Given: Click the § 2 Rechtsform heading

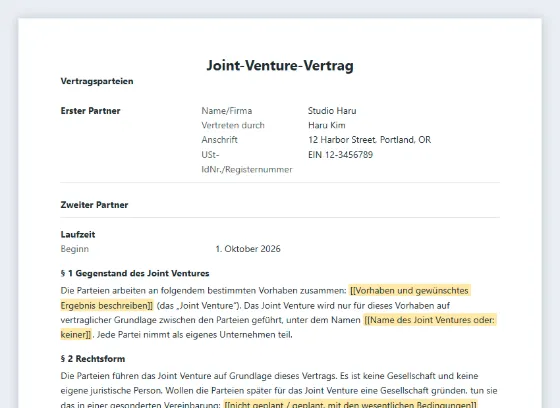Looking at the screenshot, I should 93,359.
